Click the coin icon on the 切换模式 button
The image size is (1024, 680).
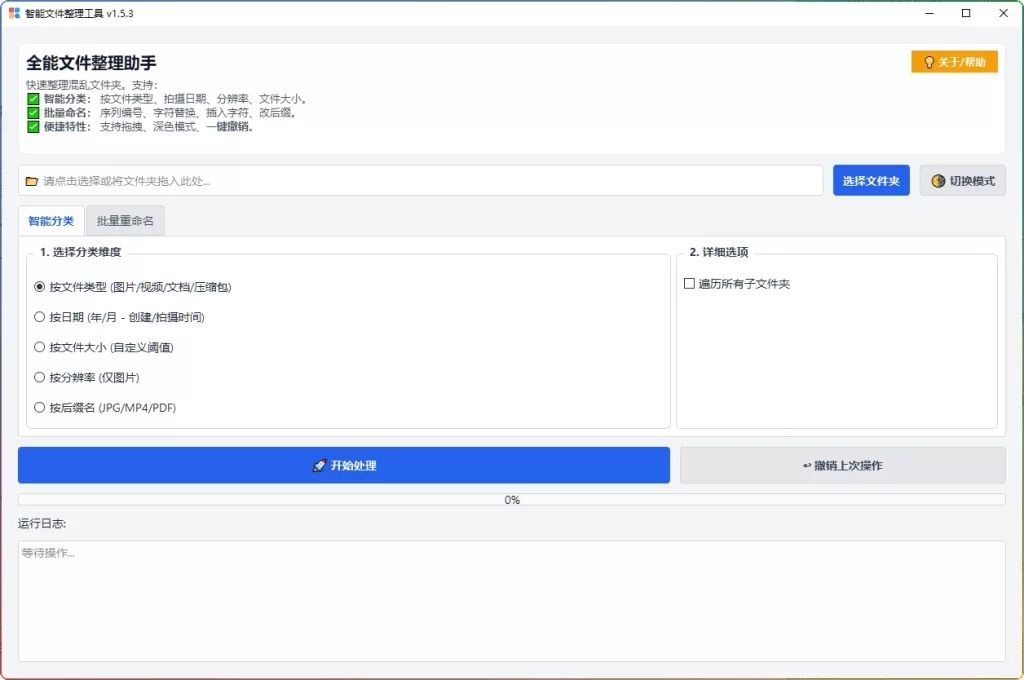coord(936,180)
